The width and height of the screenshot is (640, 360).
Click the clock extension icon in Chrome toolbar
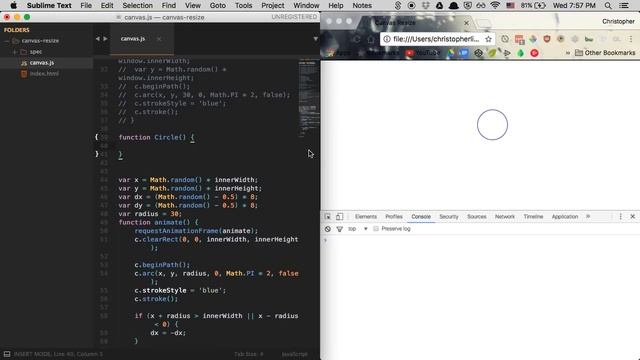505,39
